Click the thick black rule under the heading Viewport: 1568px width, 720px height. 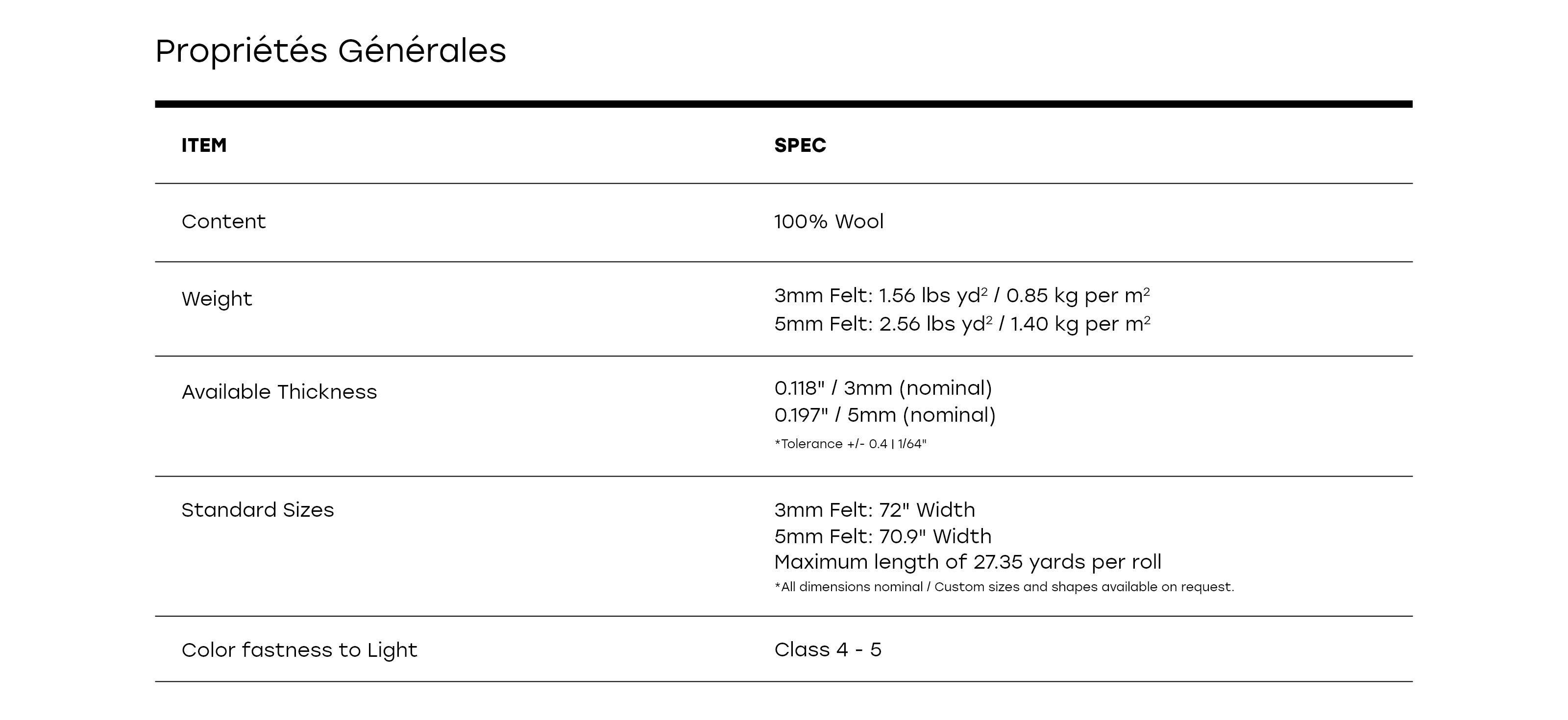784,104
